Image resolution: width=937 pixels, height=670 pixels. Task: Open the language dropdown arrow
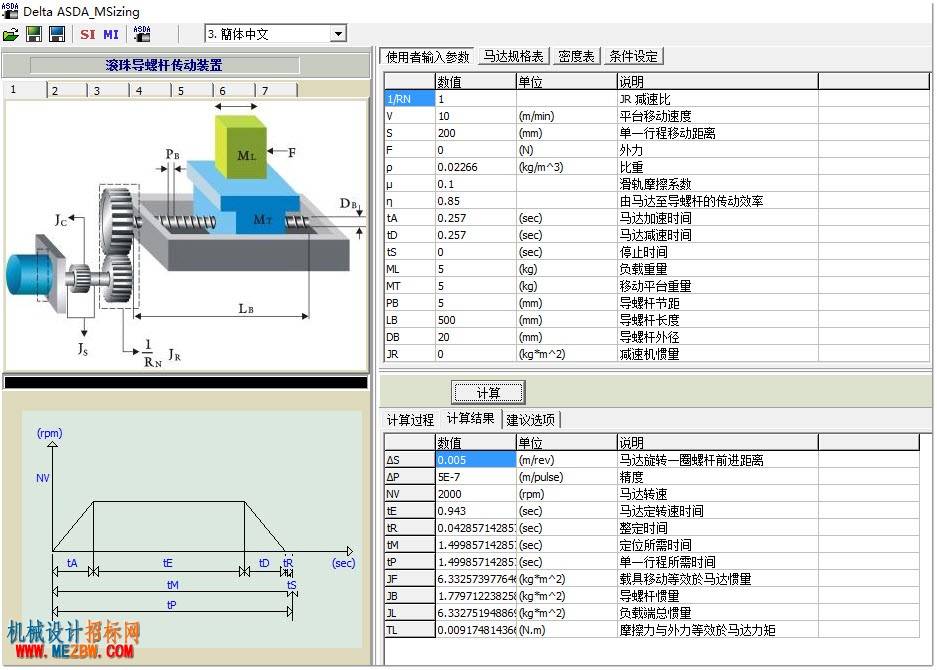click(x=339, y=33)
